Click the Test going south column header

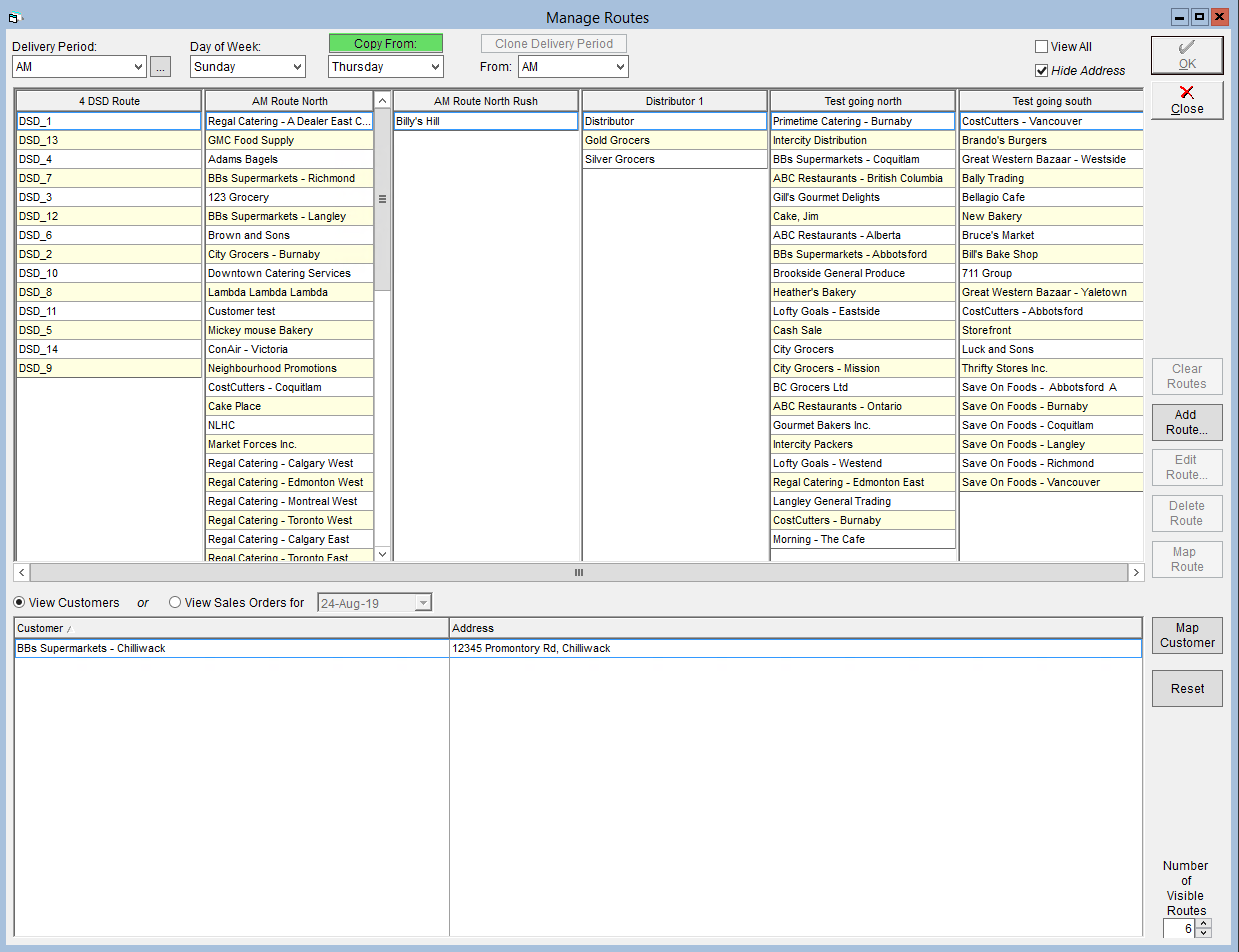[x=1051, y=101]
